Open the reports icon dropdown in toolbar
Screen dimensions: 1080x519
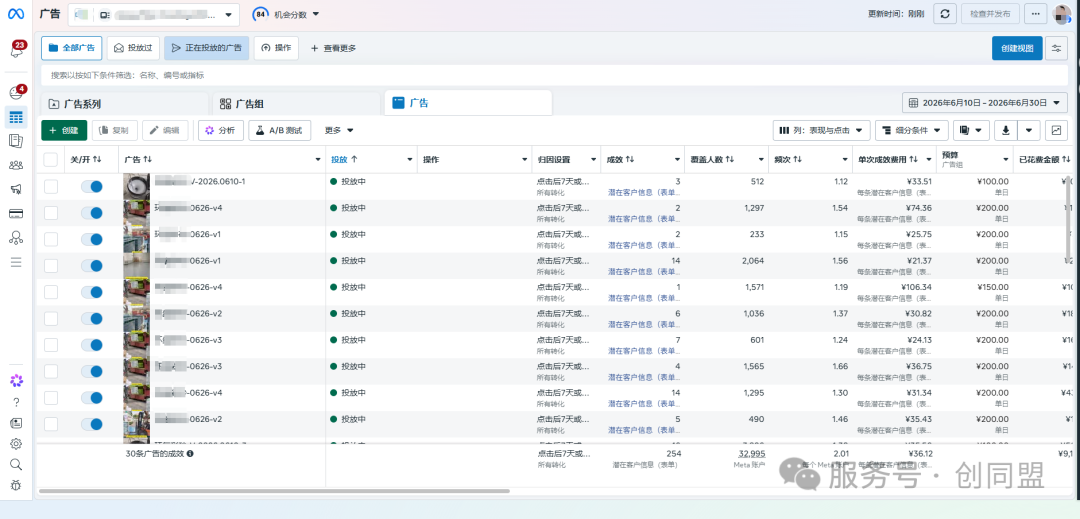[971, 129]
